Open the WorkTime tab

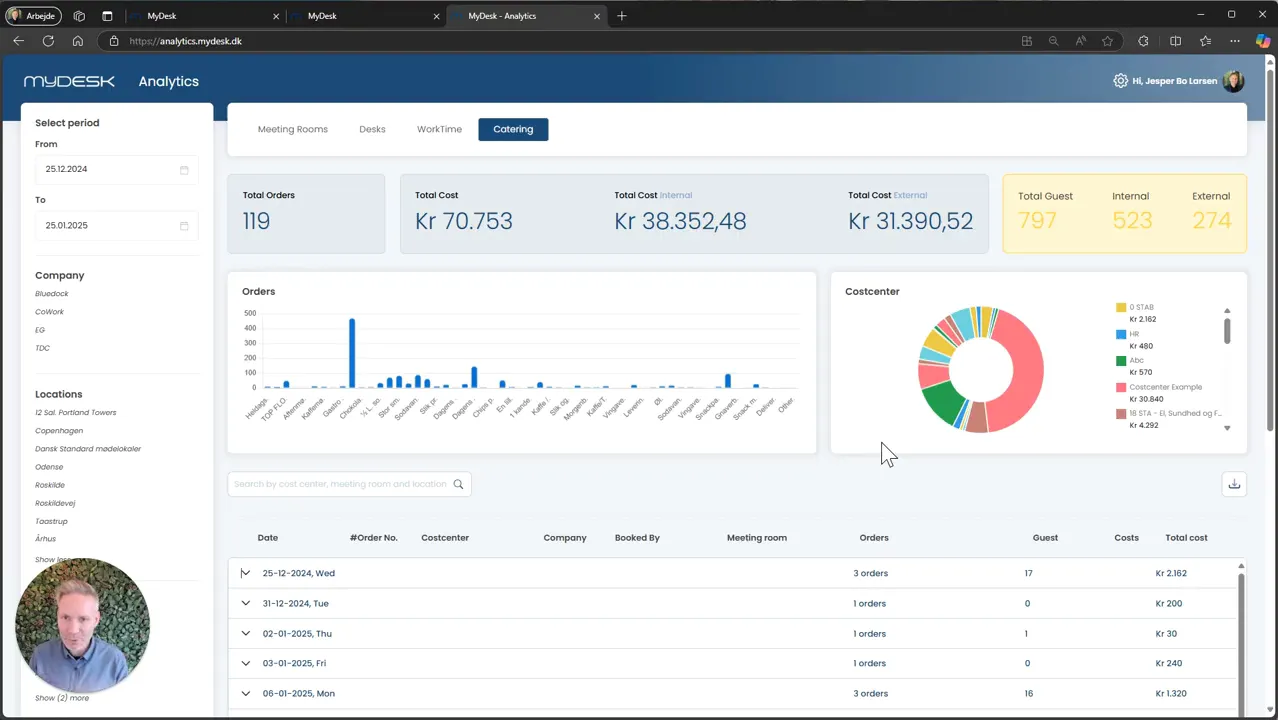(439, 129)
